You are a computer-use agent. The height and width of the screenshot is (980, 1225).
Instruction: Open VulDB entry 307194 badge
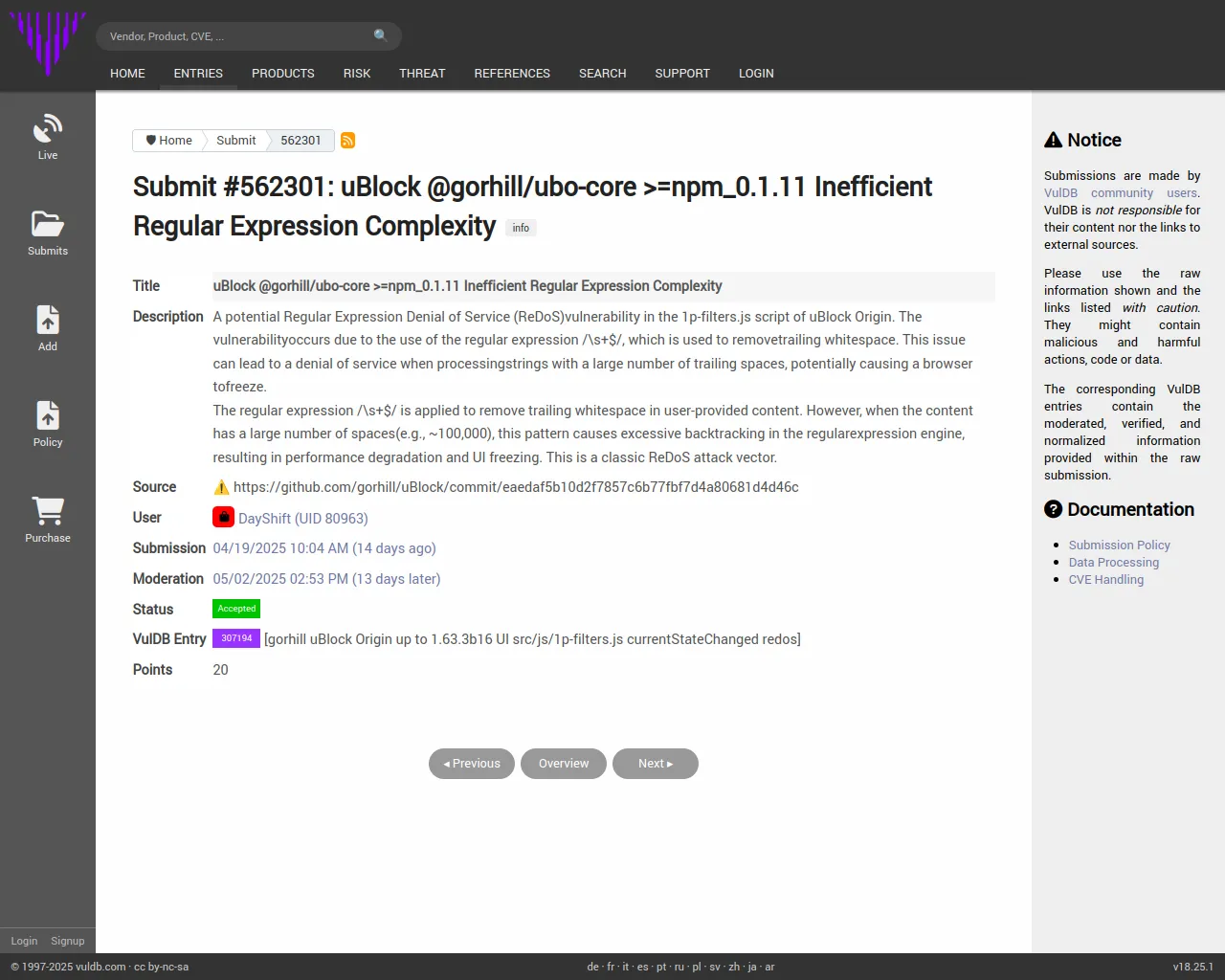(236, 638)
